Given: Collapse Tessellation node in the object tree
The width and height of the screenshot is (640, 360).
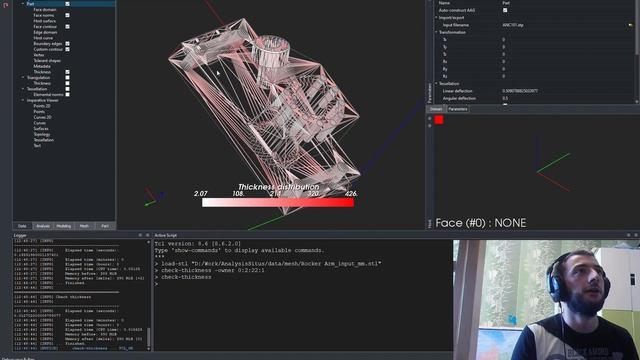Looking at the screenshot, I should (23, 89).
